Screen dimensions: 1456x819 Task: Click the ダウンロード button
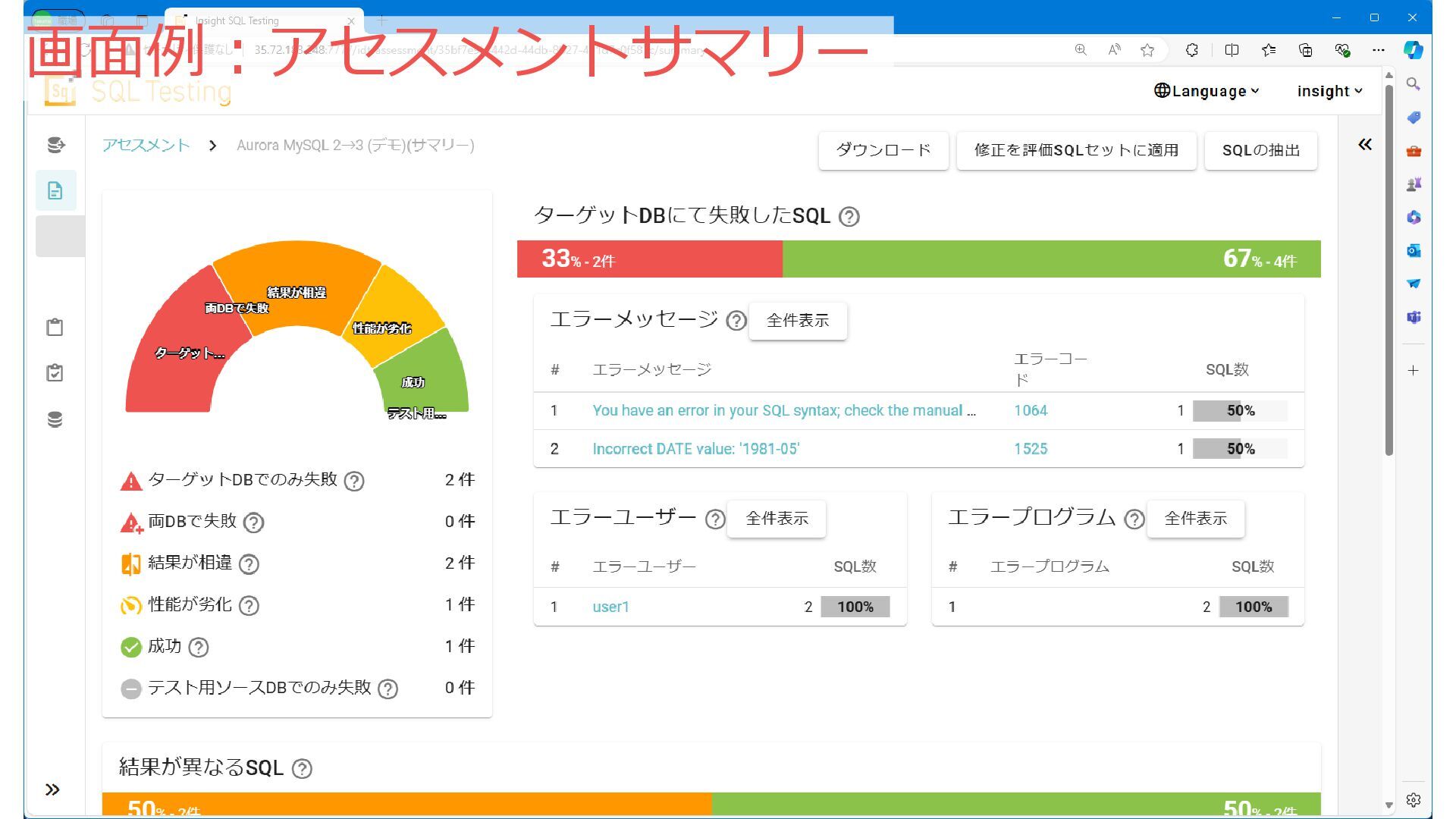[883, 150]
